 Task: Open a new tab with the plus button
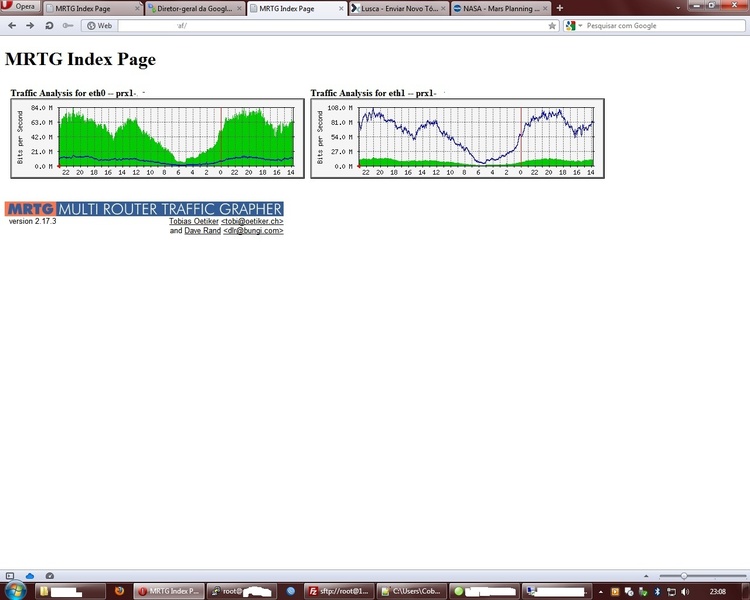click(x=560, y=8)
